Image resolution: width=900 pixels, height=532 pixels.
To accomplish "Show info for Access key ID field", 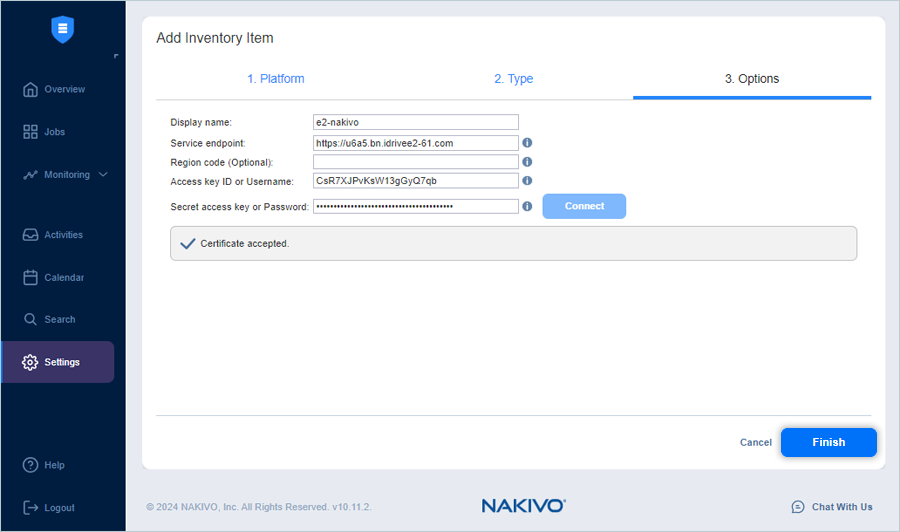I will coord(527,181).
